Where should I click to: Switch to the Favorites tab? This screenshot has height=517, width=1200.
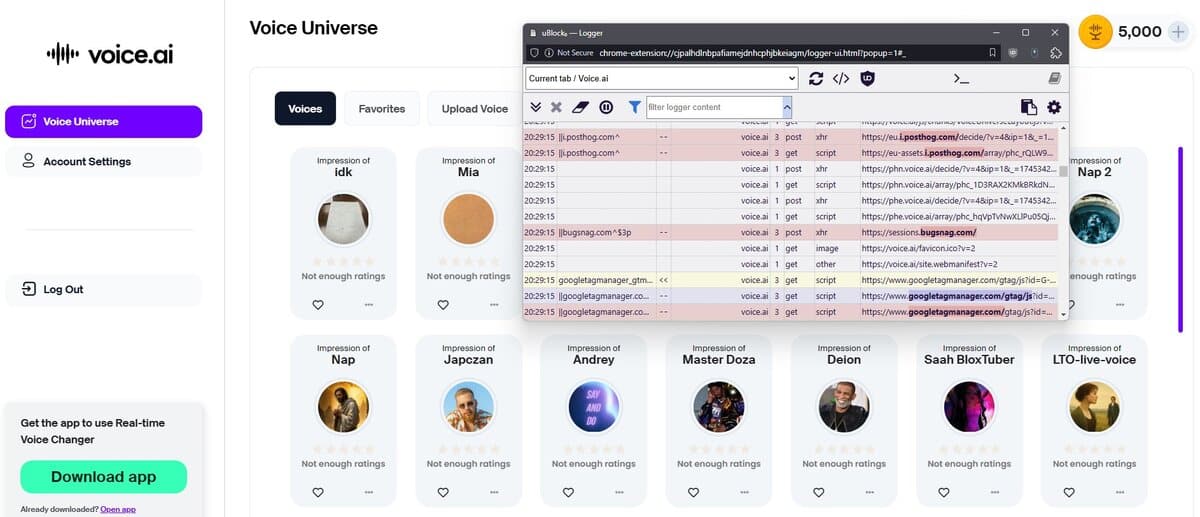point(382,109)
